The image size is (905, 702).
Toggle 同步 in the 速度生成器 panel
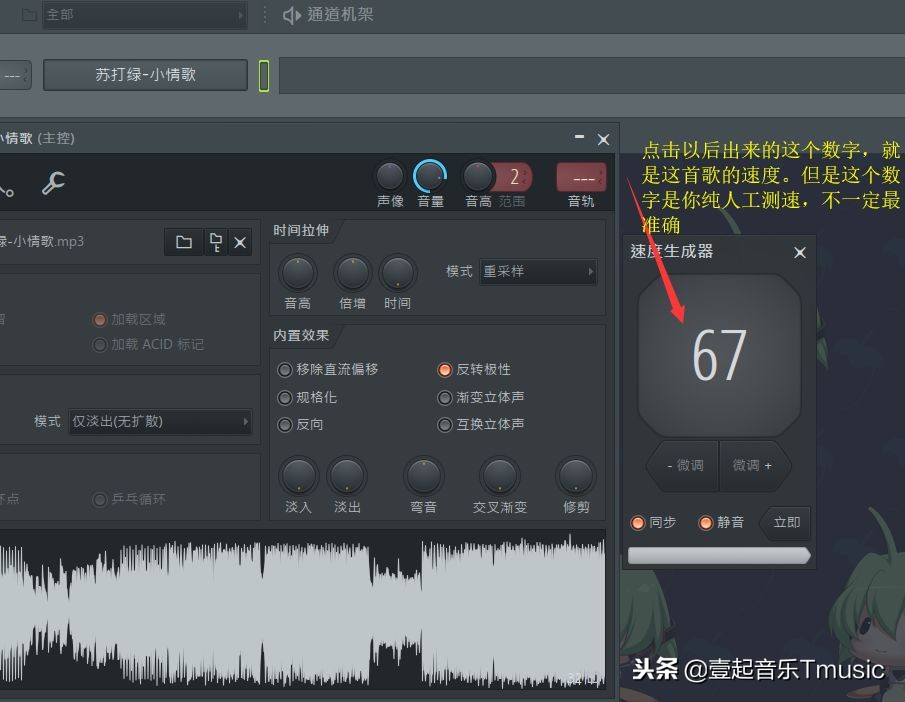tap(637, 522)
